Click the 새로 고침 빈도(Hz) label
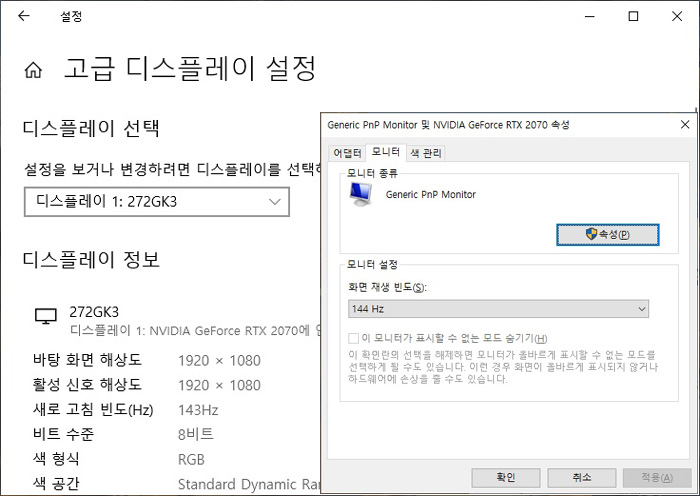Image resolution: width=700 pixels, height=496 pixels. coord(93,409)
